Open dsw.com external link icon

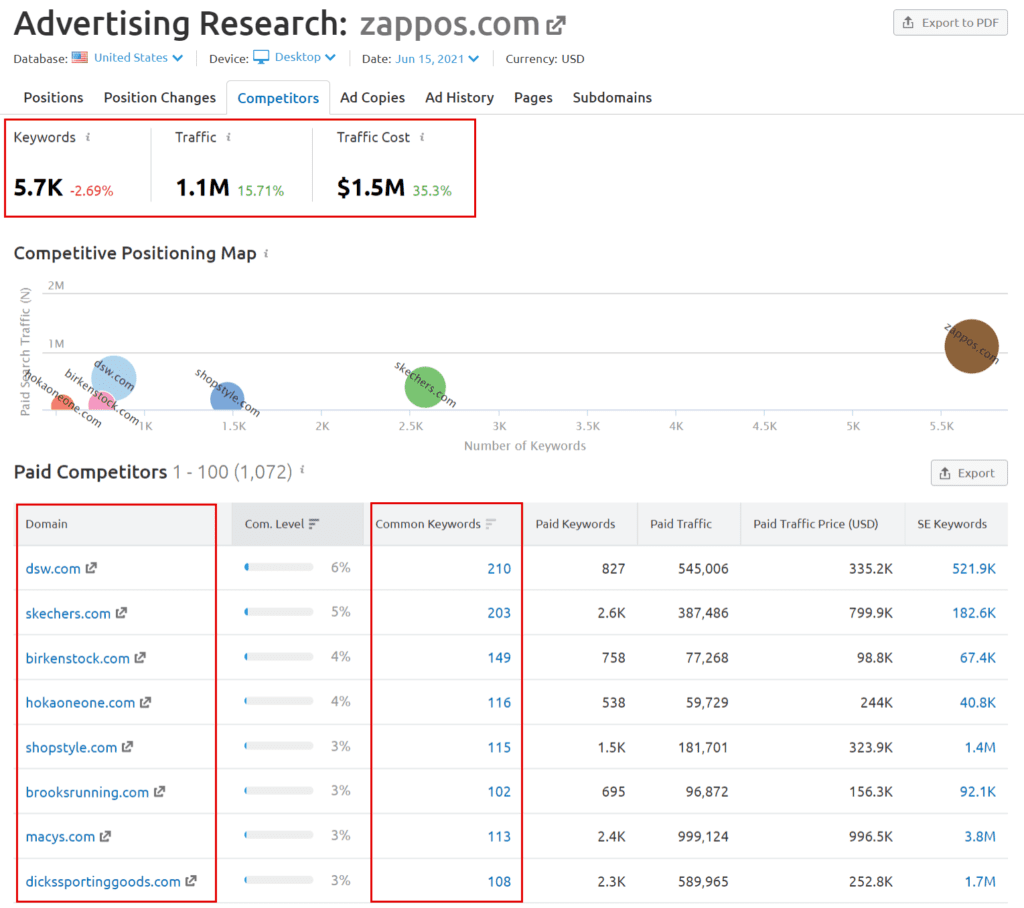91,568
